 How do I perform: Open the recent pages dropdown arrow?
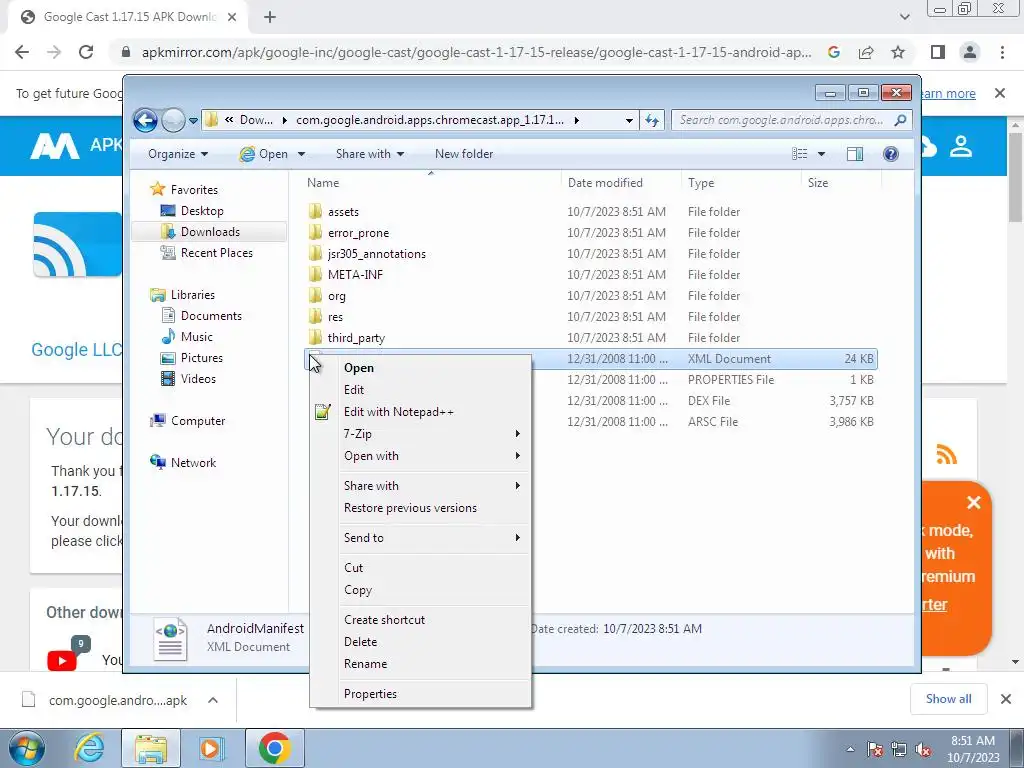[x=193, y=121]
